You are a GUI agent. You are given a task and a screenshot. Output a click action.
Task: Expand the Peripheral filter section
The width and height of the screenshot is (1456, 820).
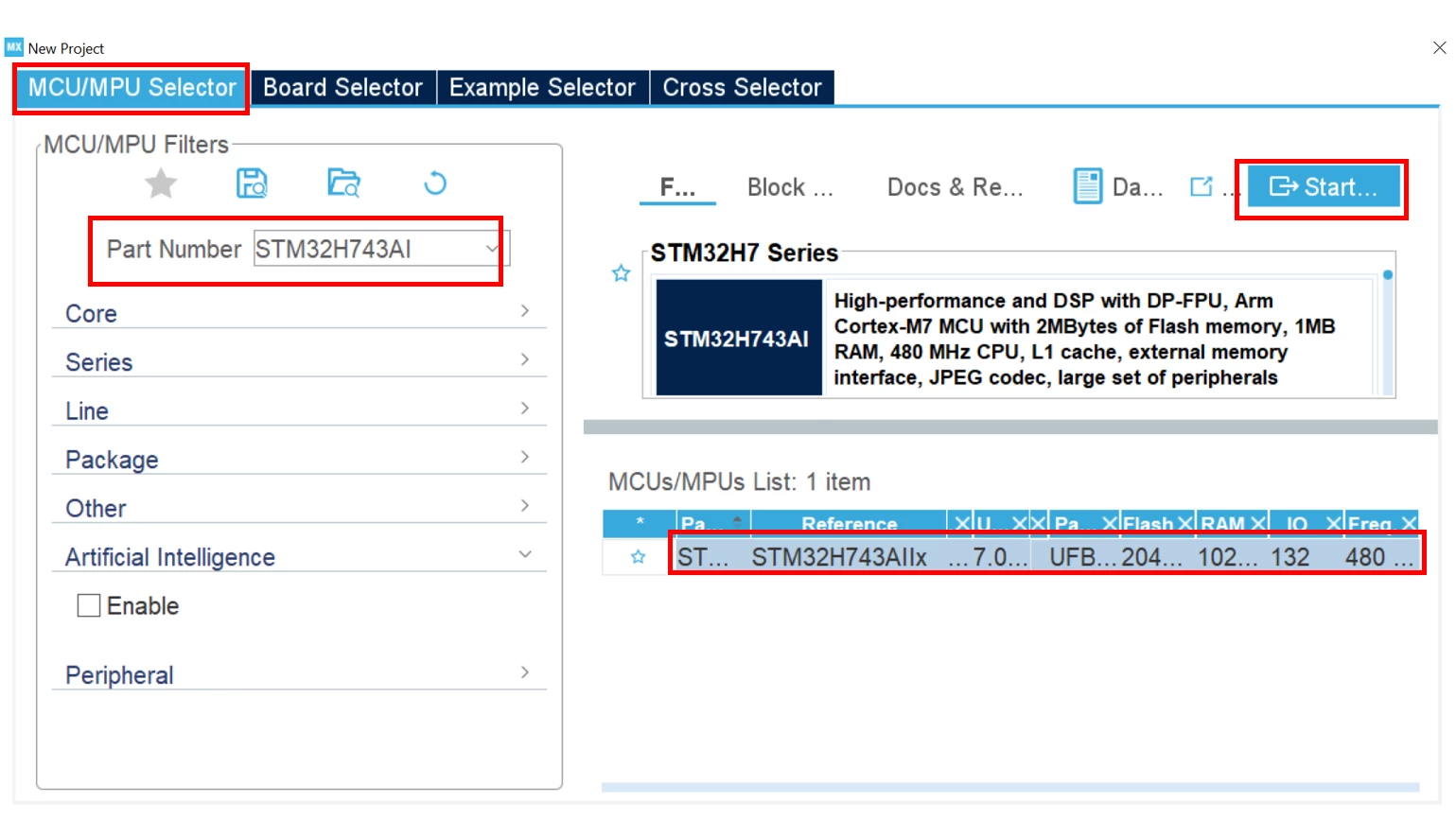(x=299, y=674)
